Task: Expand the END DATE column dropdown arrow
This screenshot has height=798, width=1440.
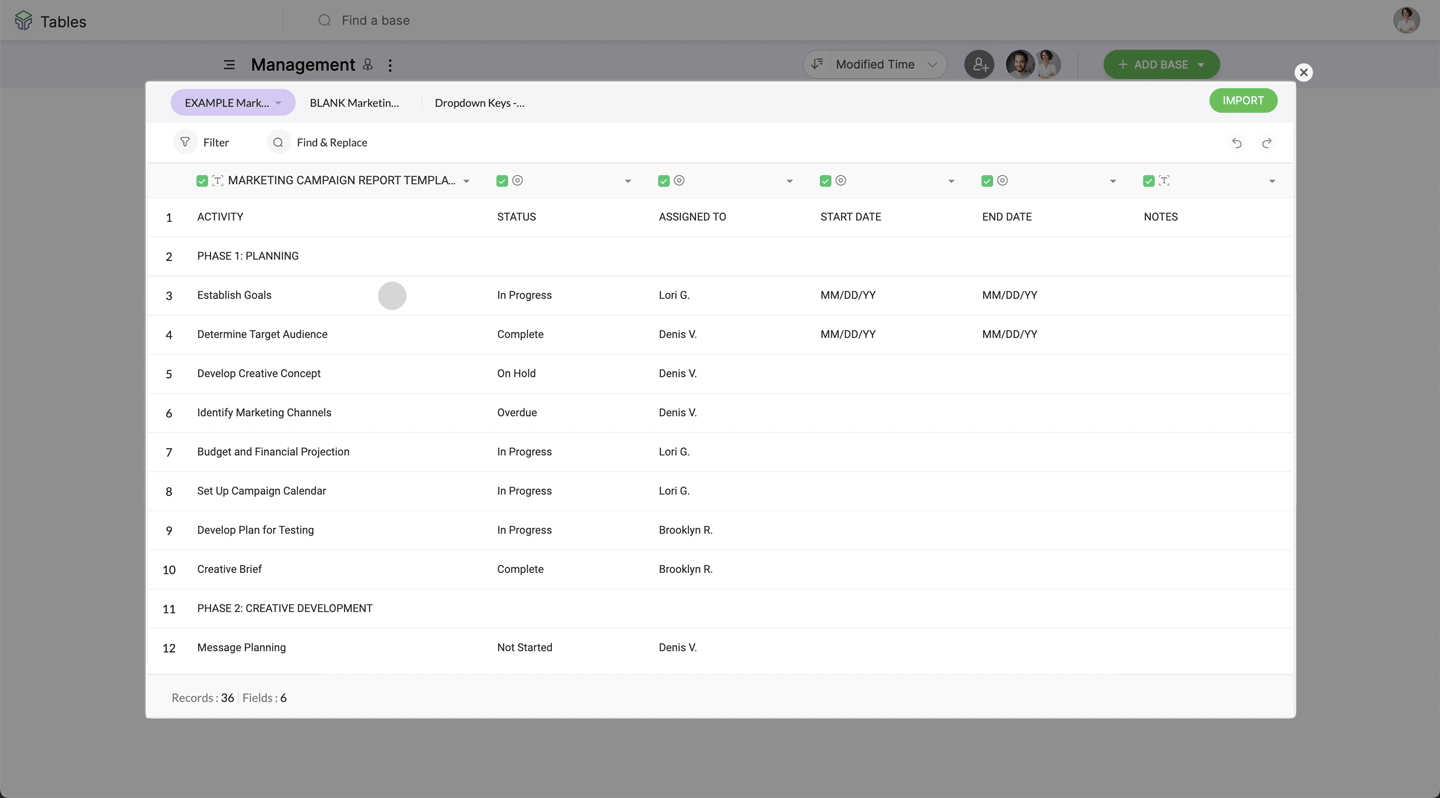Action: click(1113, 182)
